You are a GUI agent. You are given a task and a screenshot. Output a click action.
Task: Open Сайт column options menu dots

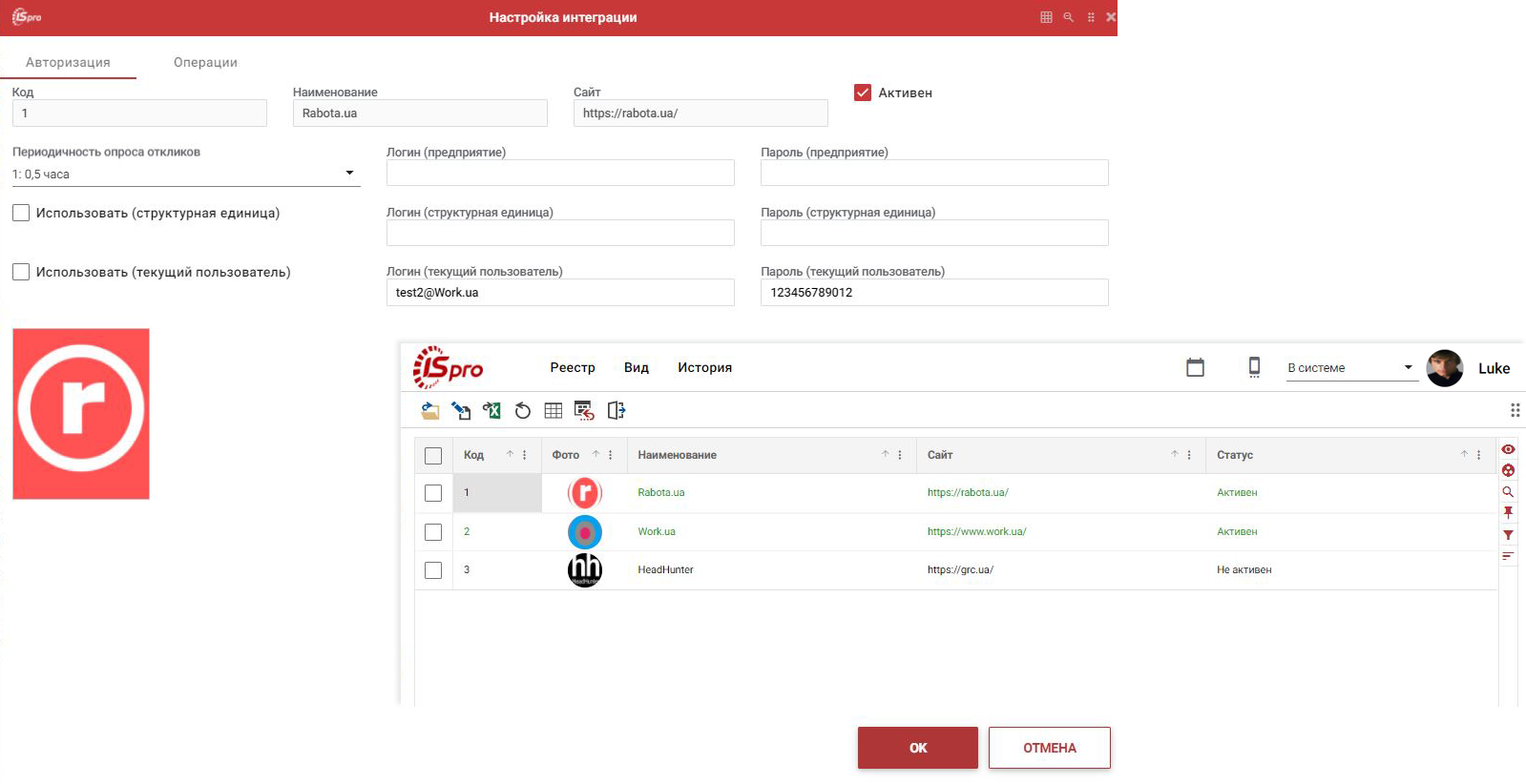(x=1189, y=455)
